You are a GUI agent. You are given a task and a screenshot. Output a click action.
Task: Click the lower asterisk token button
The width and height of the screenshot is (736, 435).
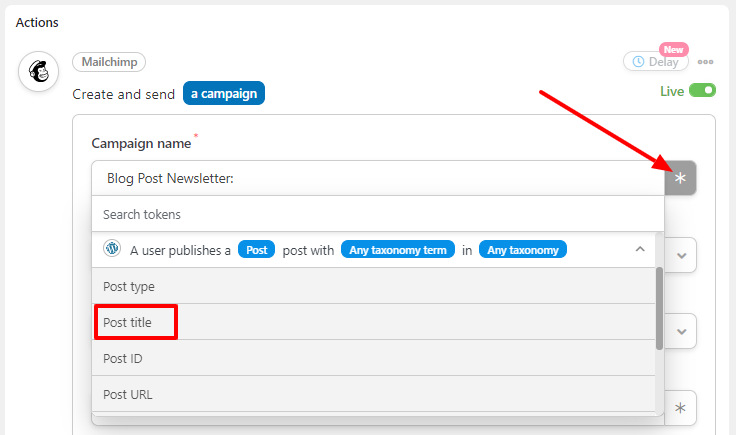(680, 408)
